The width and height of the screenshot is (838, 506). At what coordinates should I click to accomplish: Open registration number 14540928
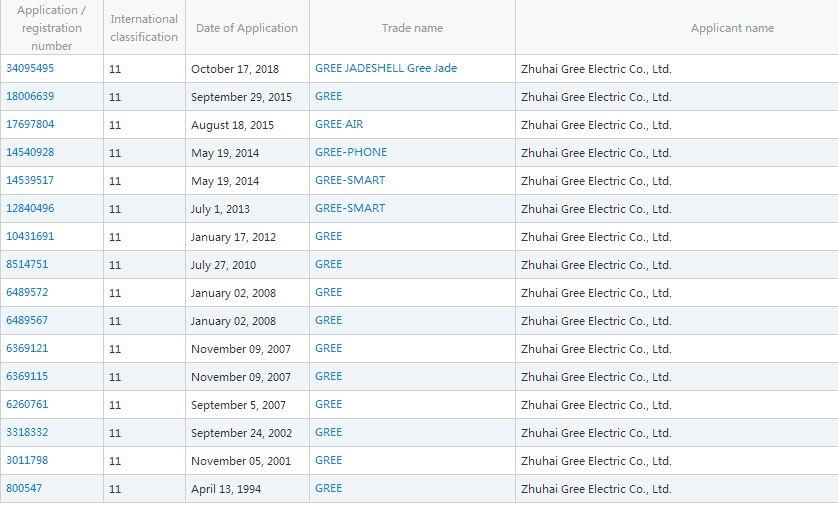point(30,152)
